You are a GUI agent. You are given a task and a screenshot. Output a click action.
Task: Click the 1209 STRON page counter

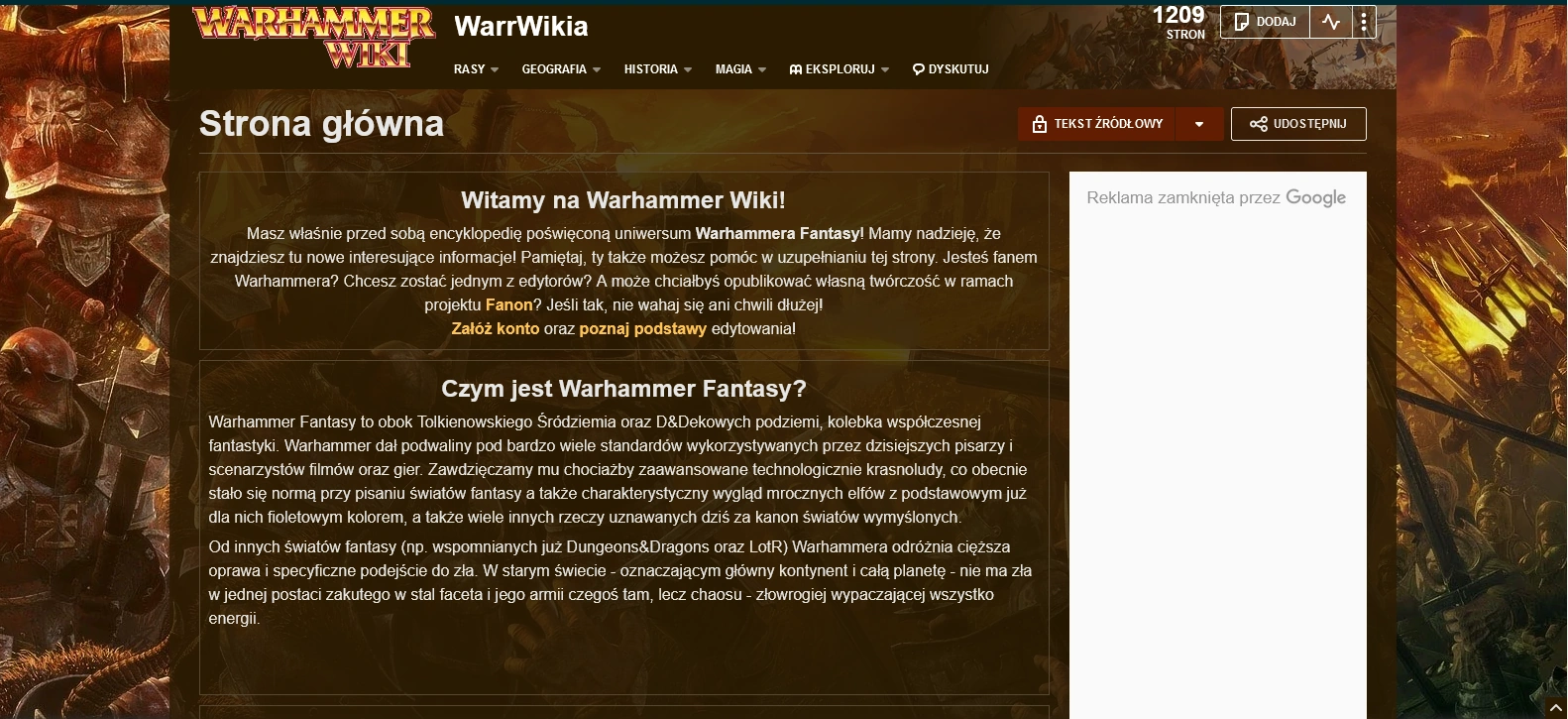(1178, 22)
